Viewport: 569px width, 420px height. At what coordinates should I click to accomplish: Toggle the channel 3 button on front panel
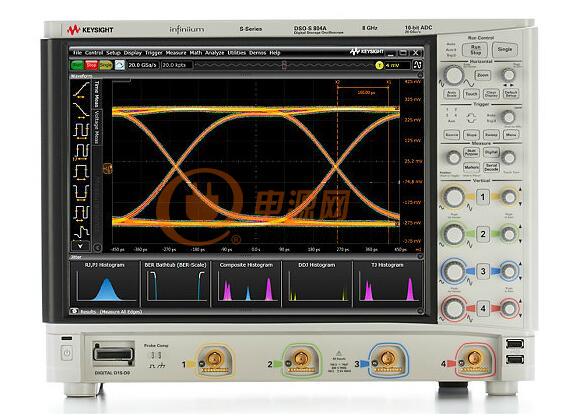483,271
